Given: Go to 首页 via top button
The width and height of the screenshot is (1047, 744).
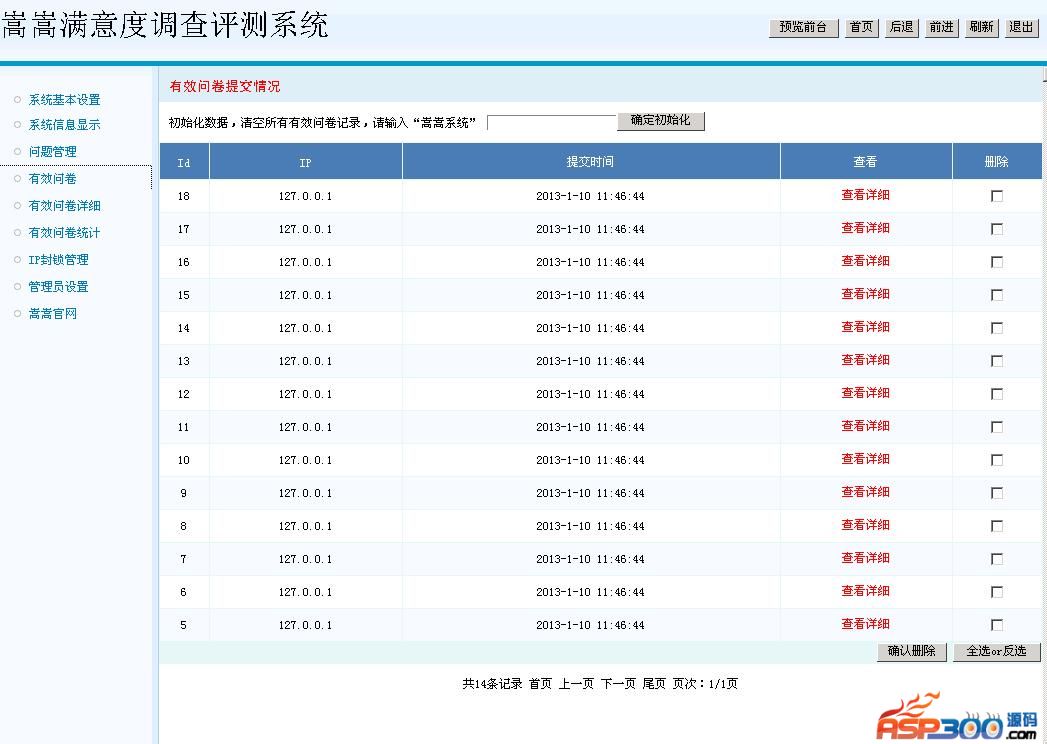Looking at the screenshot, I should tap(861, 27).
